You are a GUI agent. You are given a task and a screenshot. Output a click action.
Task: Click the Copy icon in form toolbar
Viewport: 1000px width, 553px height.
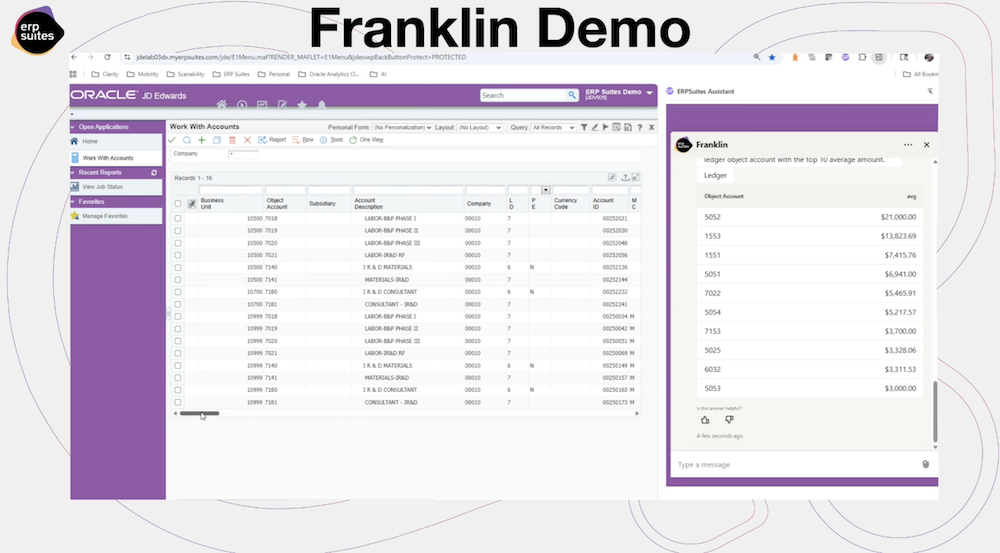click(x=217, y=140)
